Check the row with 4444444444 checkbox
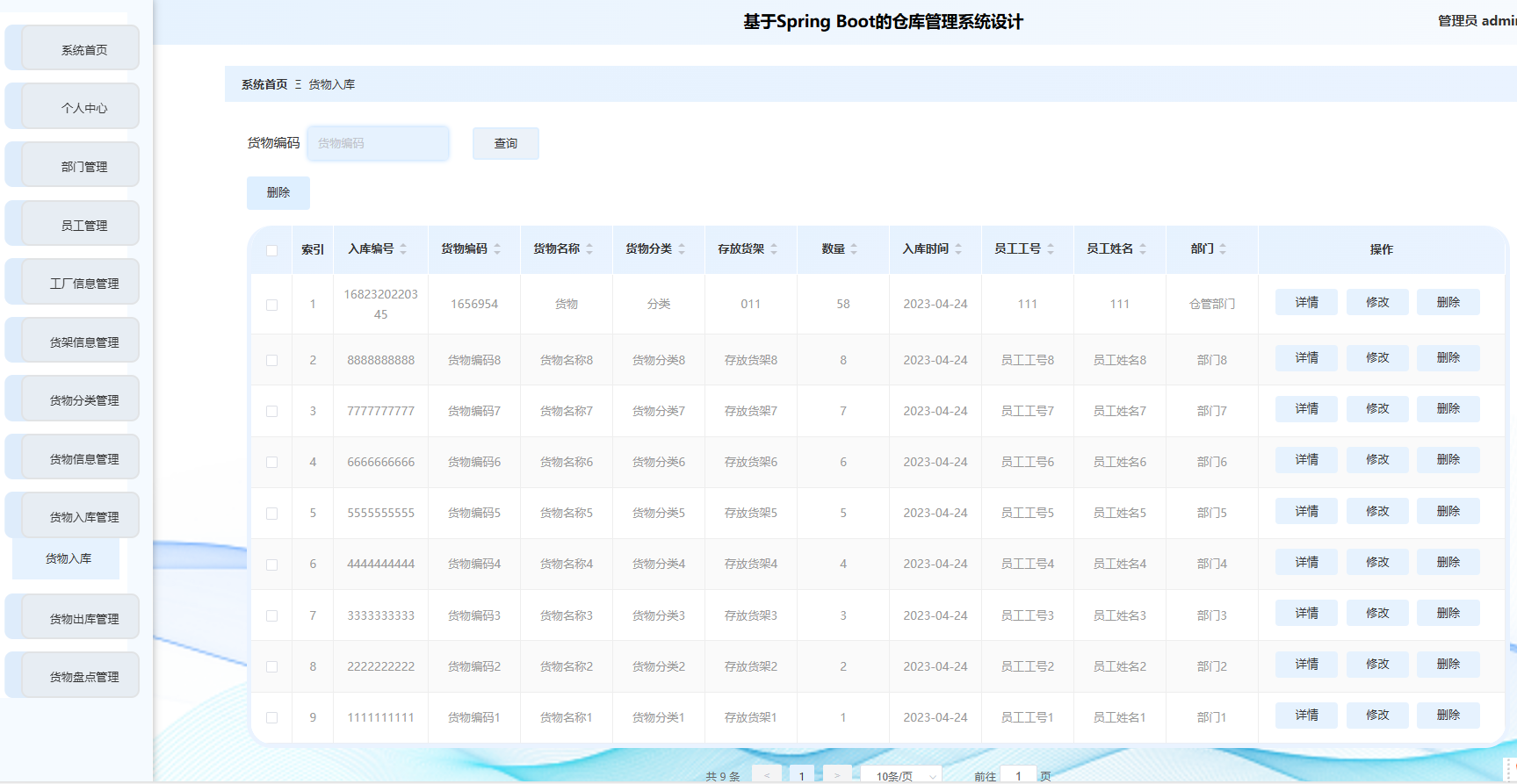 coord(272,565)
